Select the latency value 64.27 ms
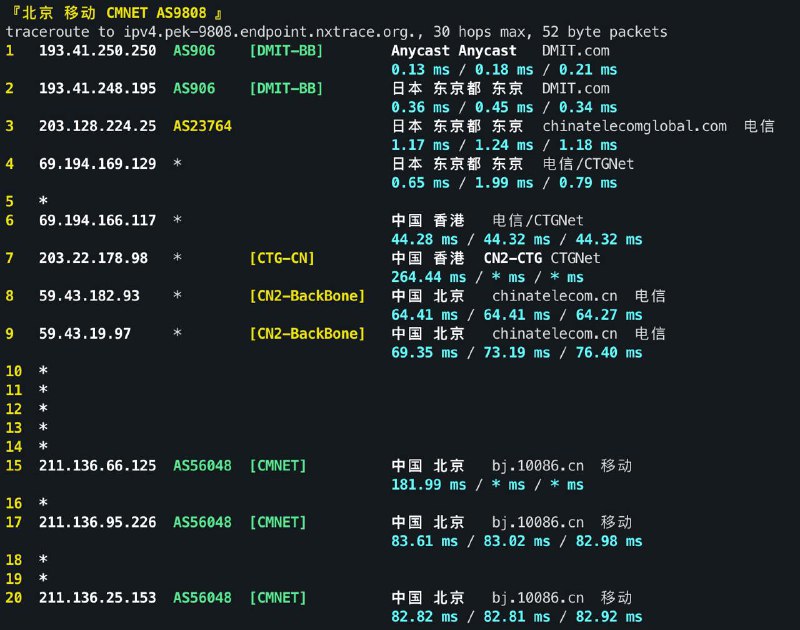800x630 pixels. coord(609,315)
